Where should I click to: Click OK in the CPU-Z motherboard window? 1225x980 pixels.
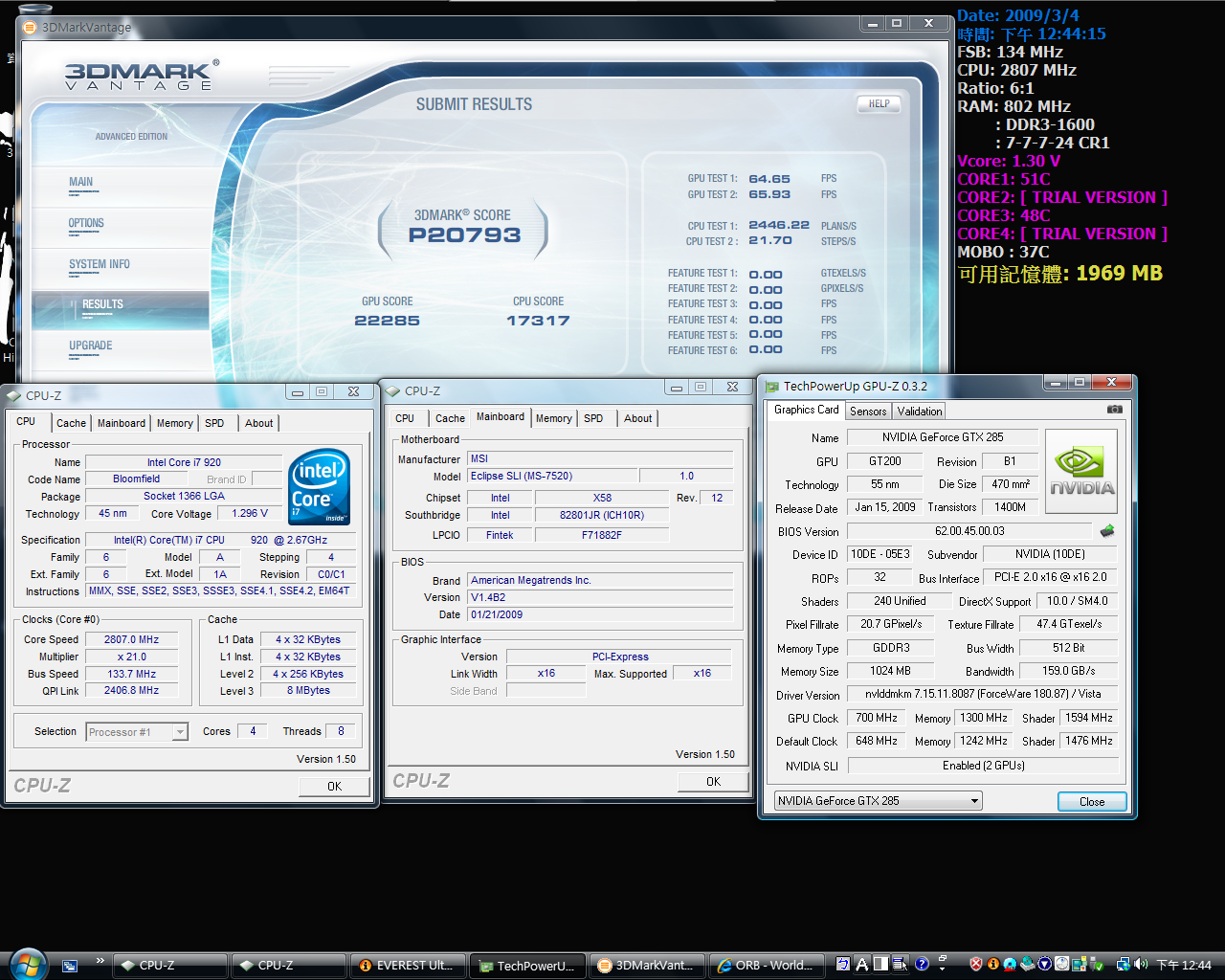point(713,781)
